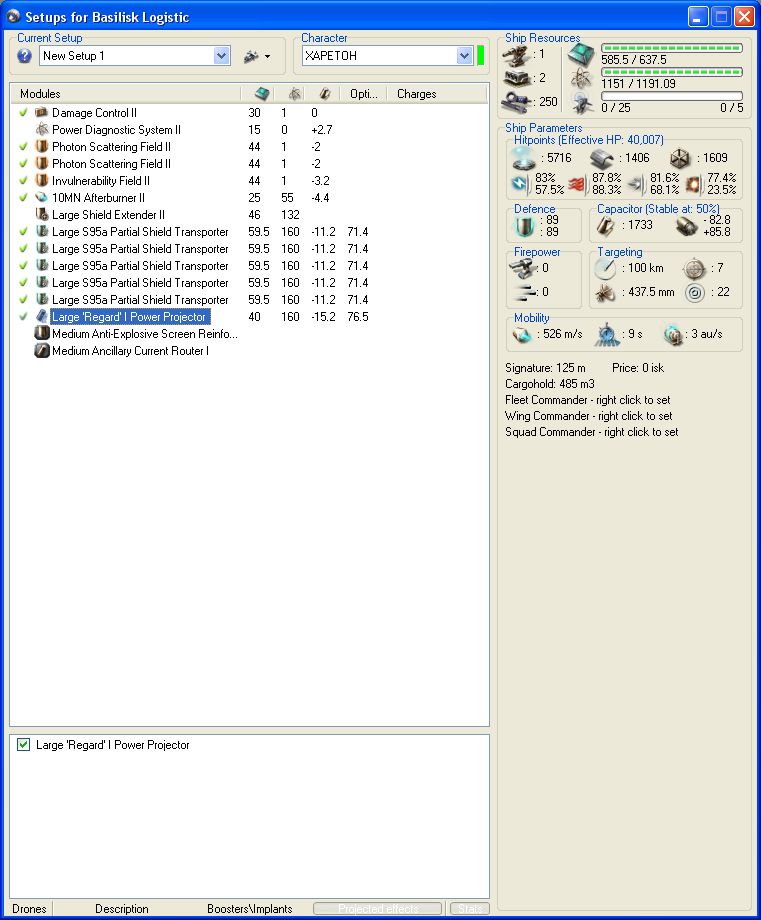Click the hull structure hitpoints icon
Screen dimensions: 761x920
pyautogui.click(x=680, y=158)
